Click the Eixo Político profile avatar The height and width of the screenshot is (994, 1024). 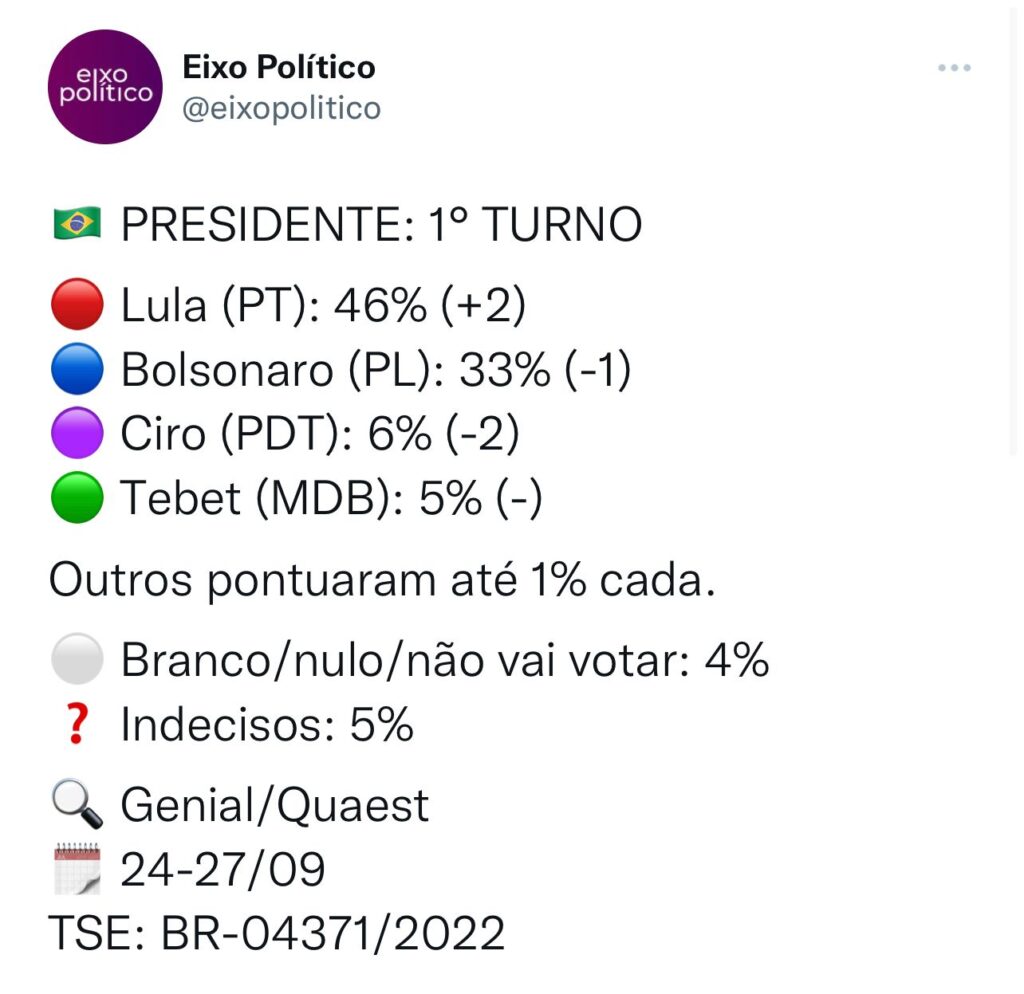point(106,87)
